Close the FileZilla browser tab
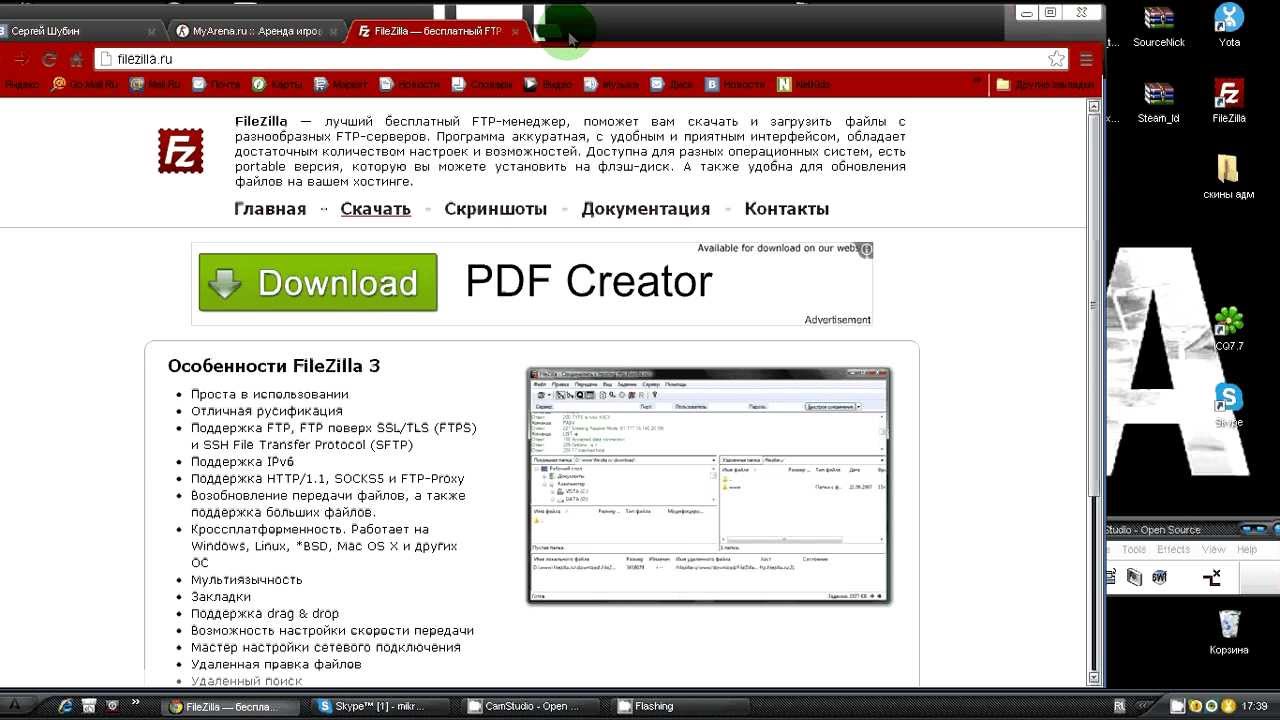 (516, 31)
